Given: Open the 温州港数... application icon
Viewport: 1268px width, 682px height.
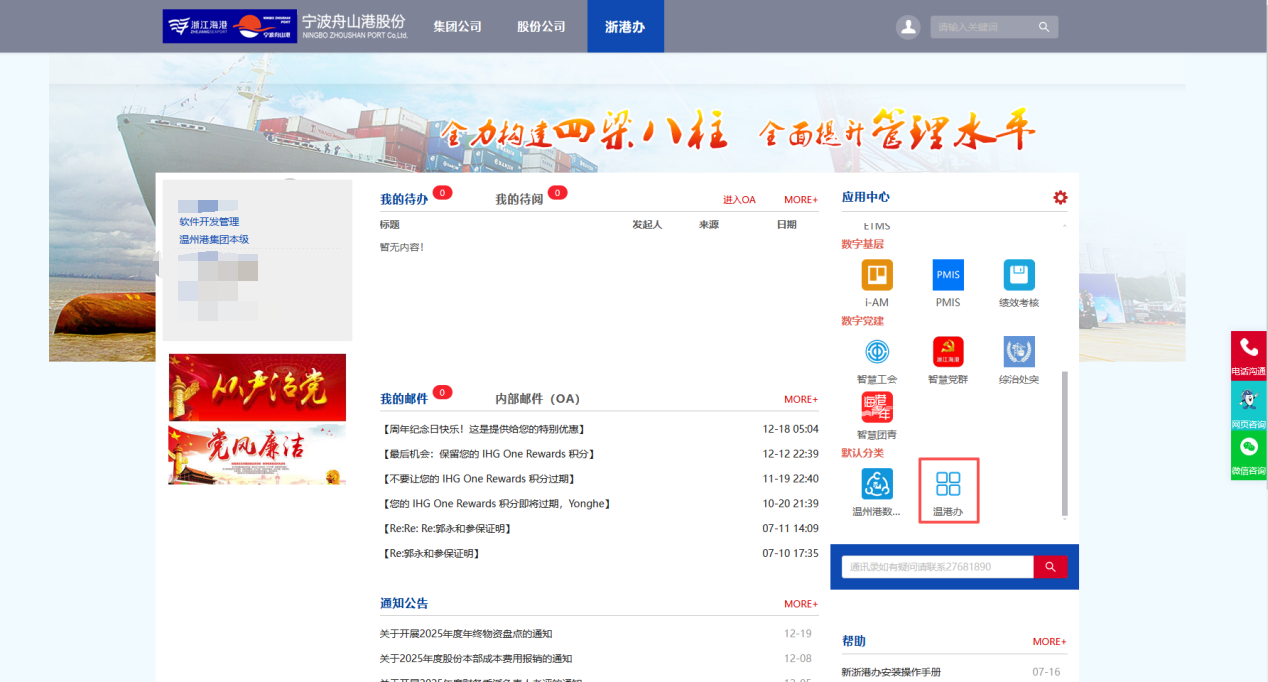Looking at the screenshot, I should pos(876,485).
